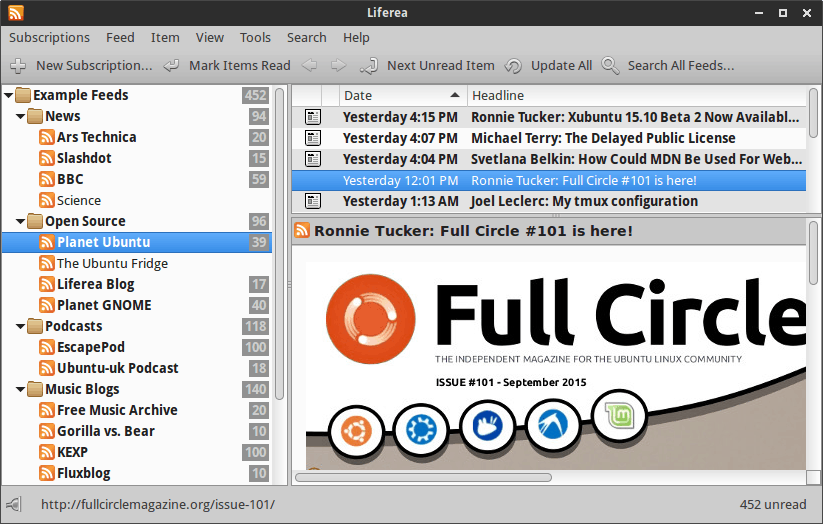Click the 452 unread status text

tap(773, 505)
